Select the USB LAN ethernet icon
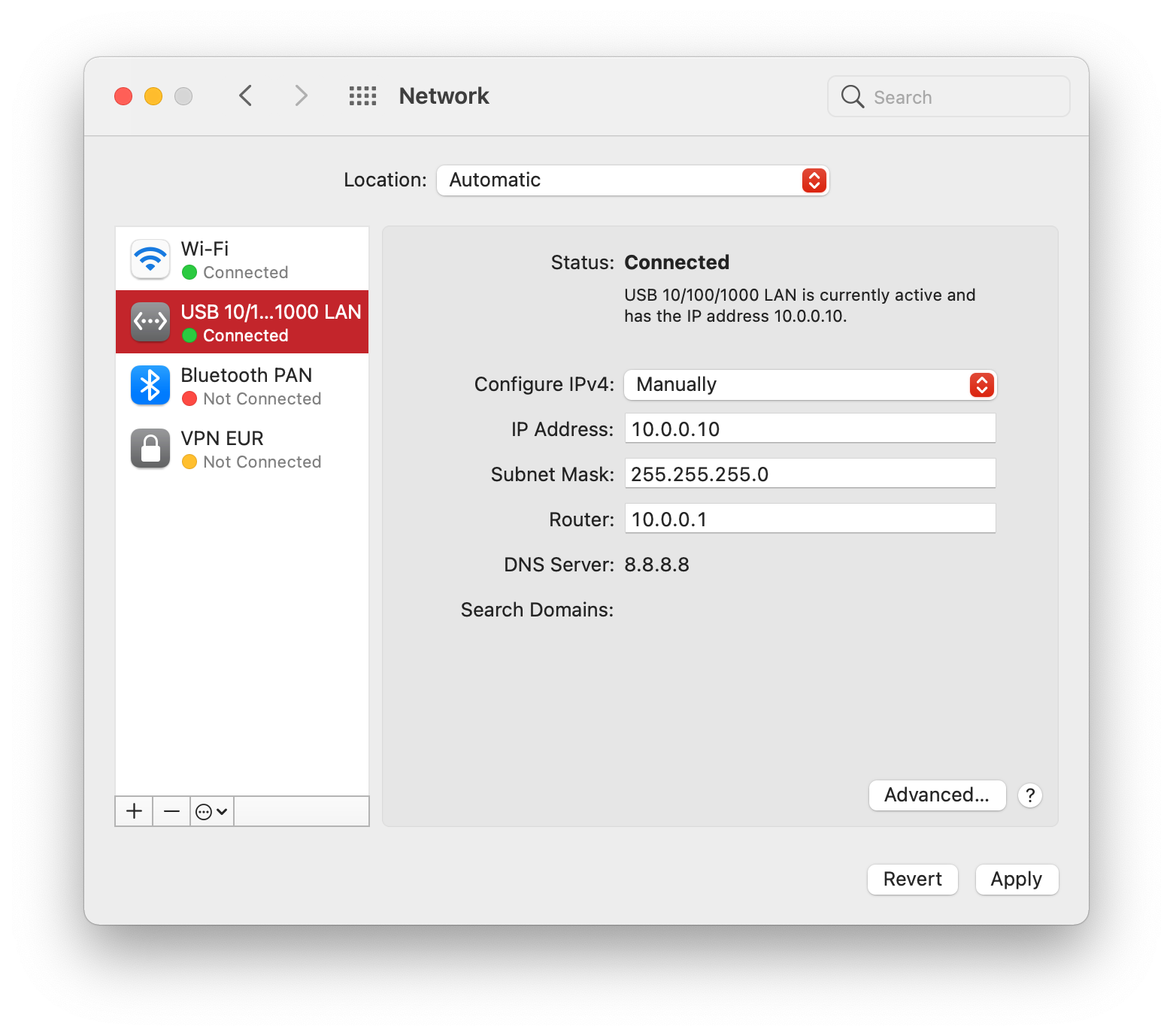Viewport: 1173px width, 1036px height. (150, 323)
